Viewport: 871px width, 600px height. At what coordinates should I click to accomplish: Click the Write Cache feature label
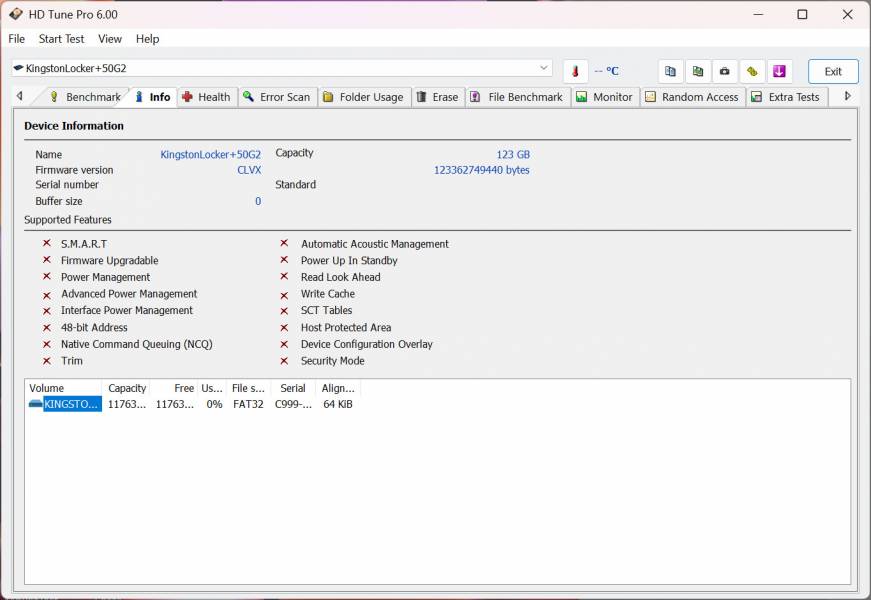tap(328, 293)
